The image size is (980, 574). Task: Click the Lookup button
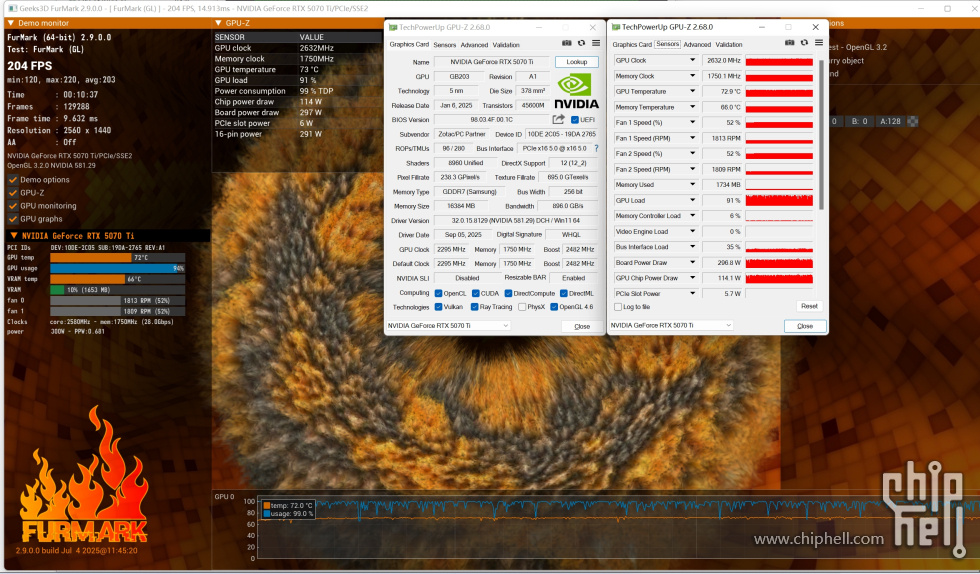577,62
